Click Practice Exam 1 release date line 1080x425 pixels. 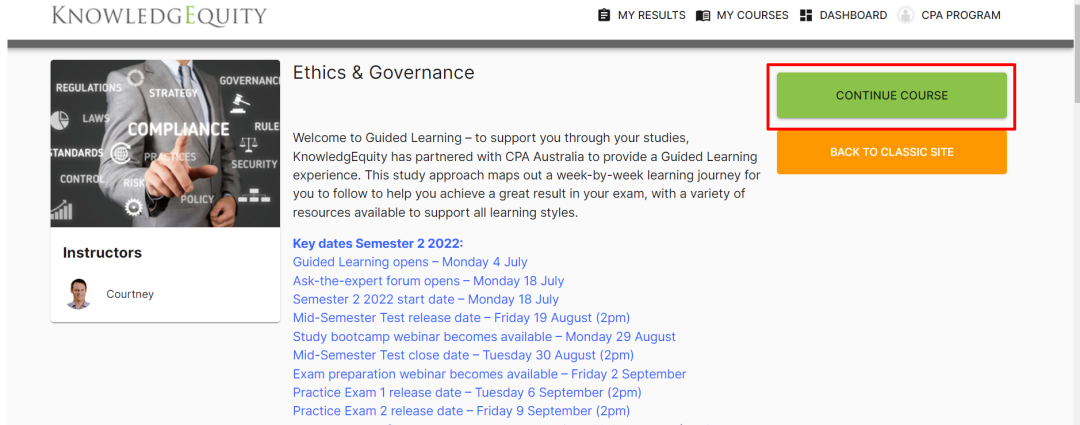[467, 392]
